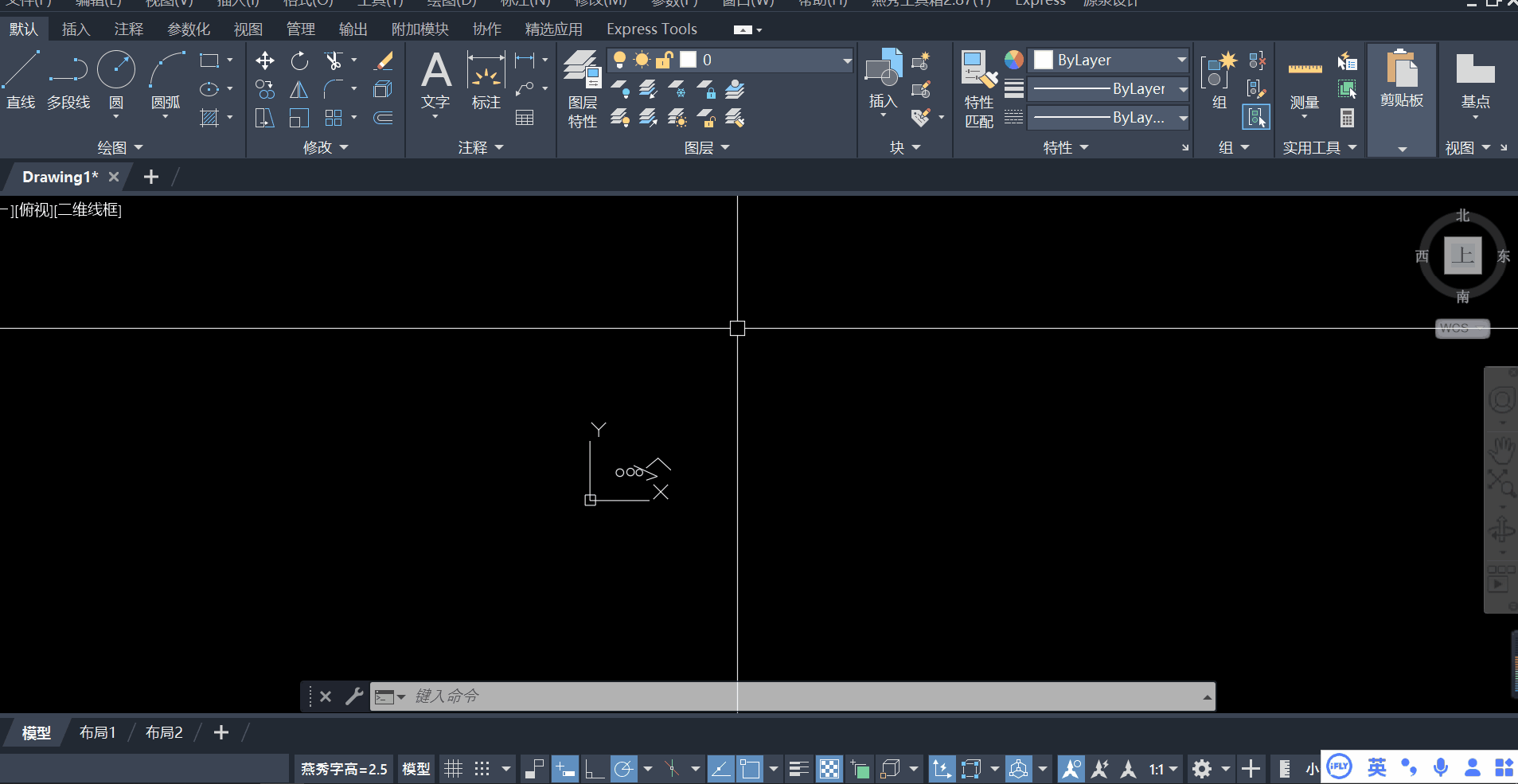
Task: Switch to the 参数化 ribbon tab
Action: click(x=189, y=29)
